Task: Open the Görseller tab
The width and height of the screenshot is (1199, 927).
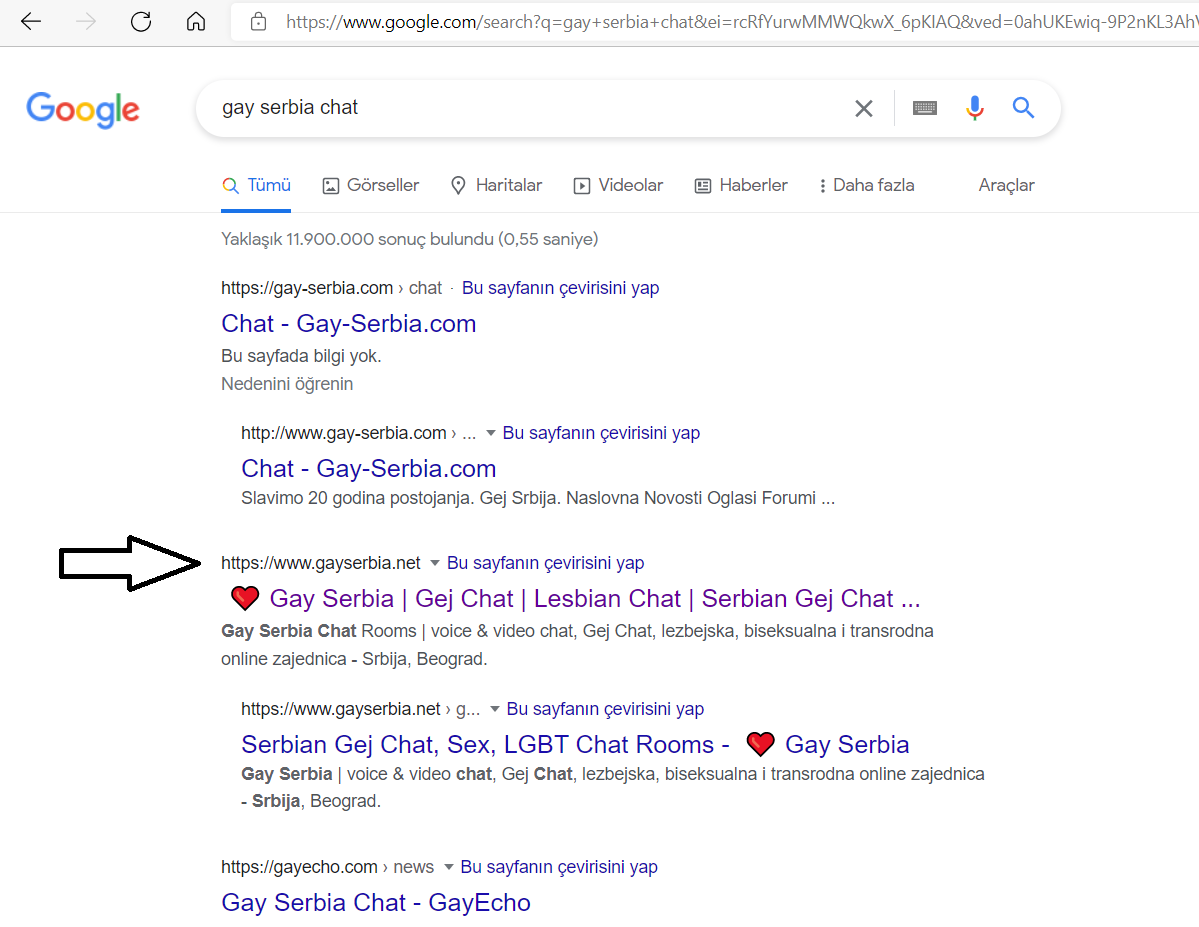Action: [371, 185]
